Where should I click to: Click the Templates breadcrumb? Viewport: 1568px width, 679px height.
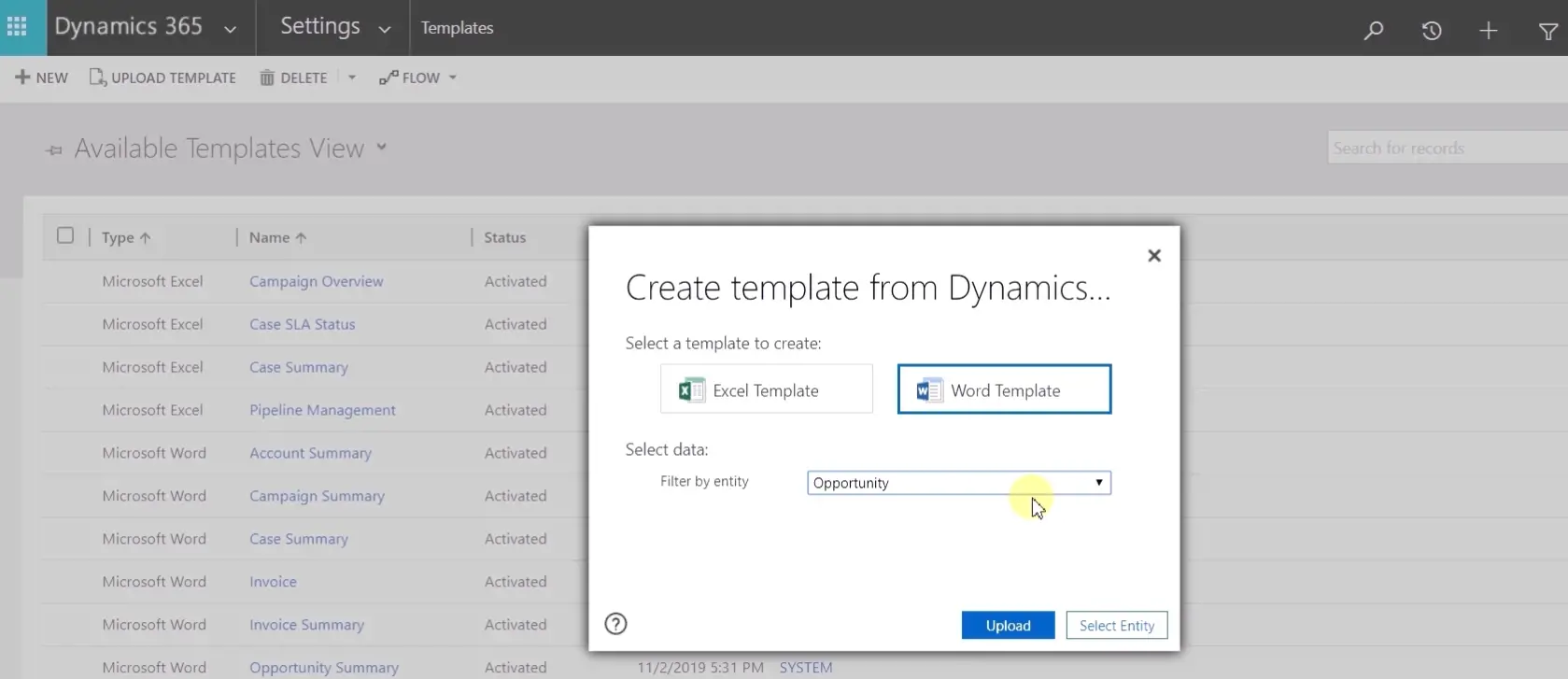pos(457,28)
